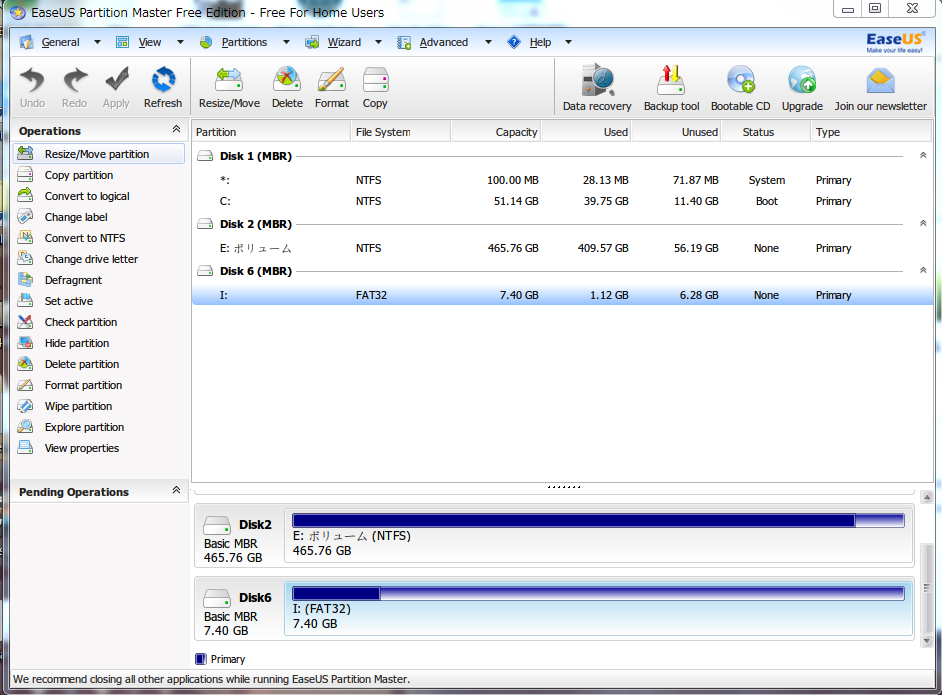Apply pending changes with the checkmark icon
Screen dimensions: 942x695
pos(116,87)
